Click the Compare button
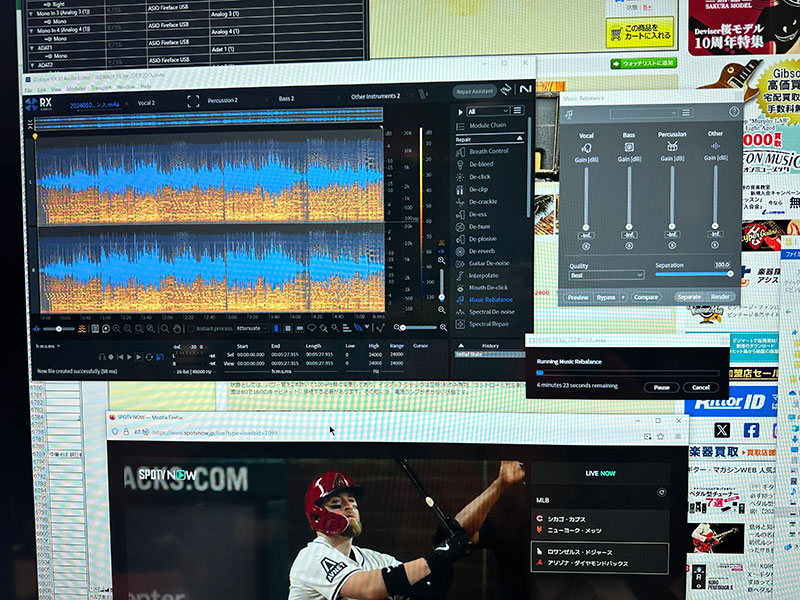 click(x=645, y=297)
